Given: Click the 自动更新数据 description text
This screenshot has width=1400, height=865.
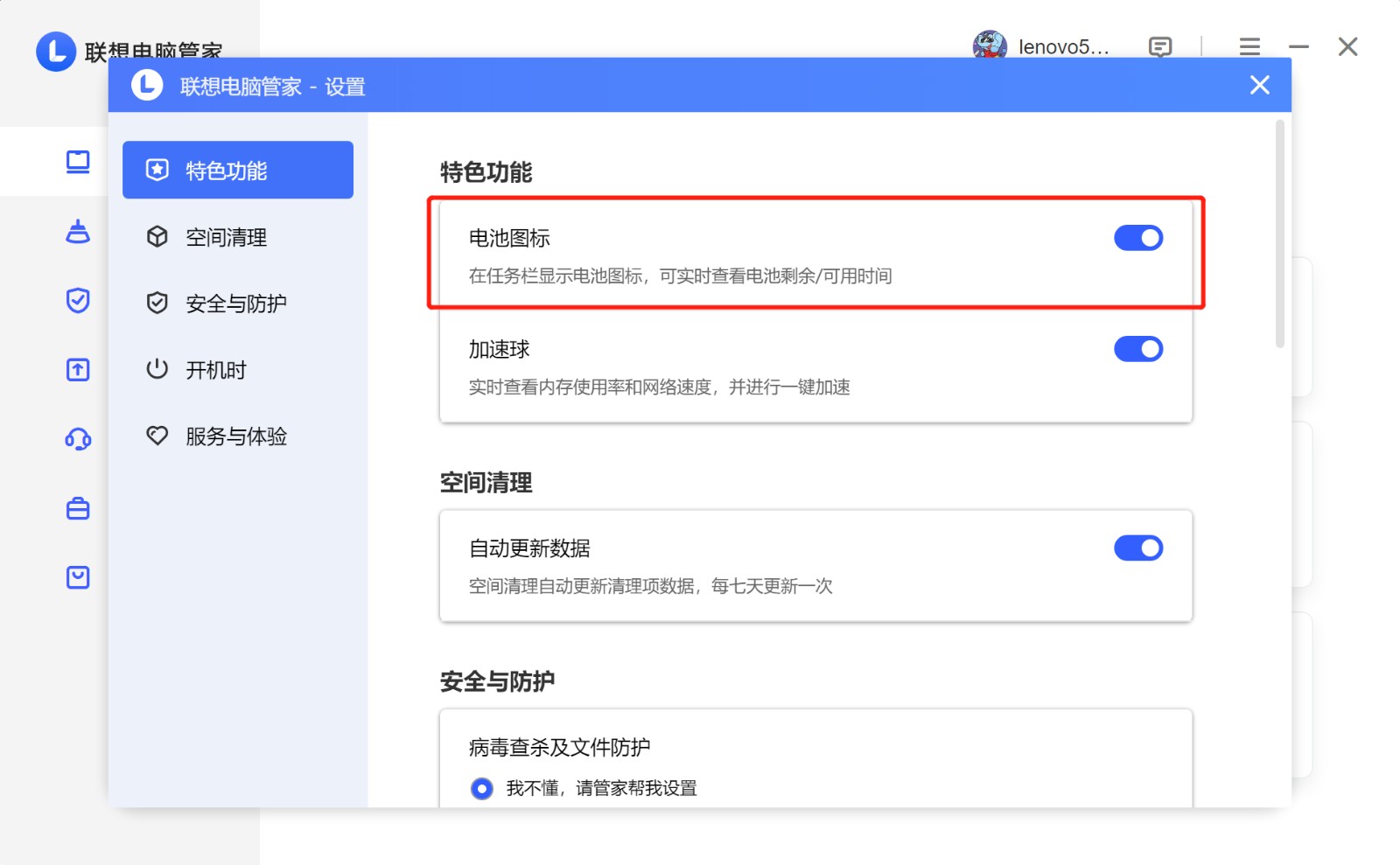Looking at the screenshot, I should (x=651, y=586).
